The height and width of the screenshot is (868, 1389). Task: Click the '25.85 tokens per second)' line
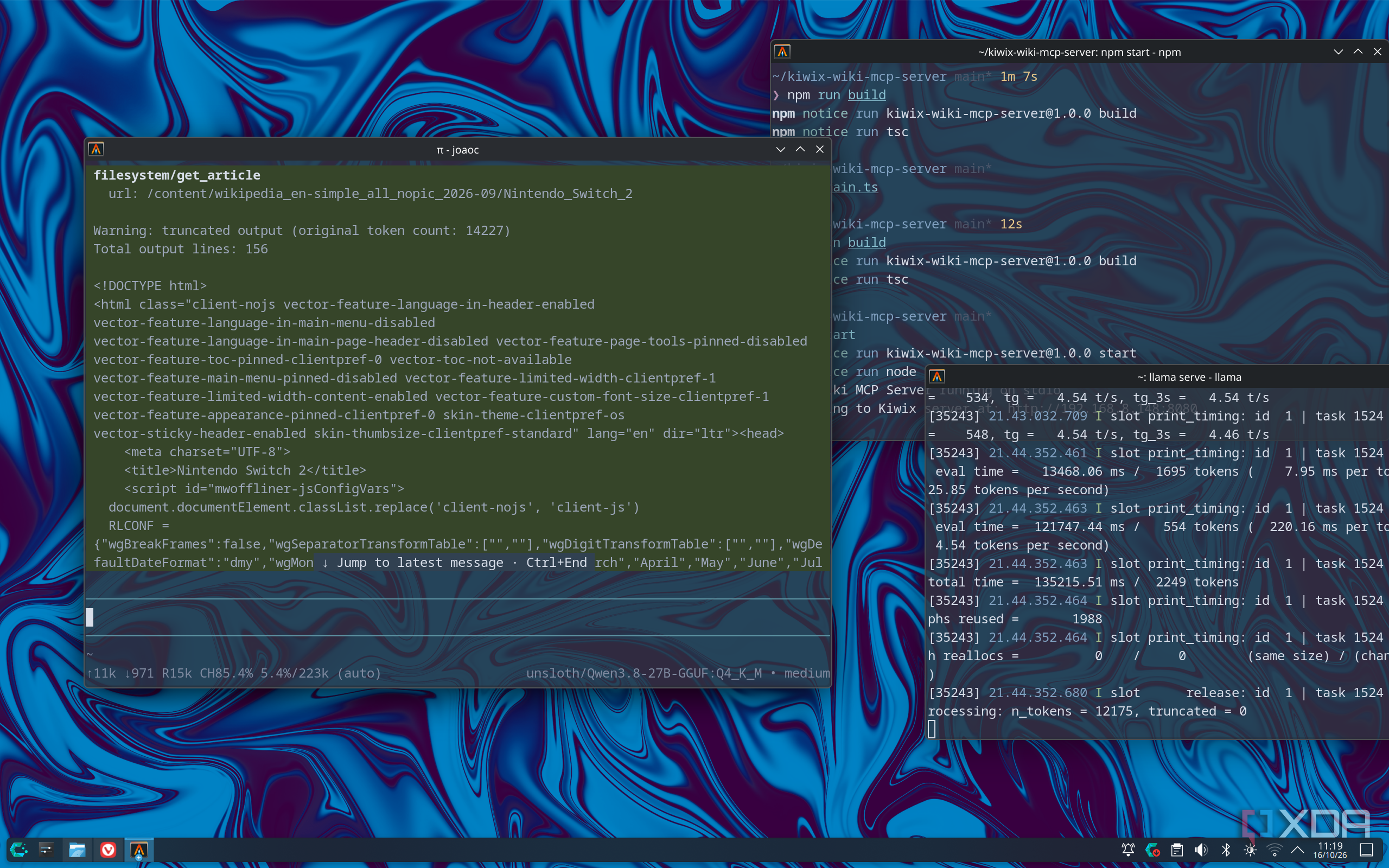1019,490
